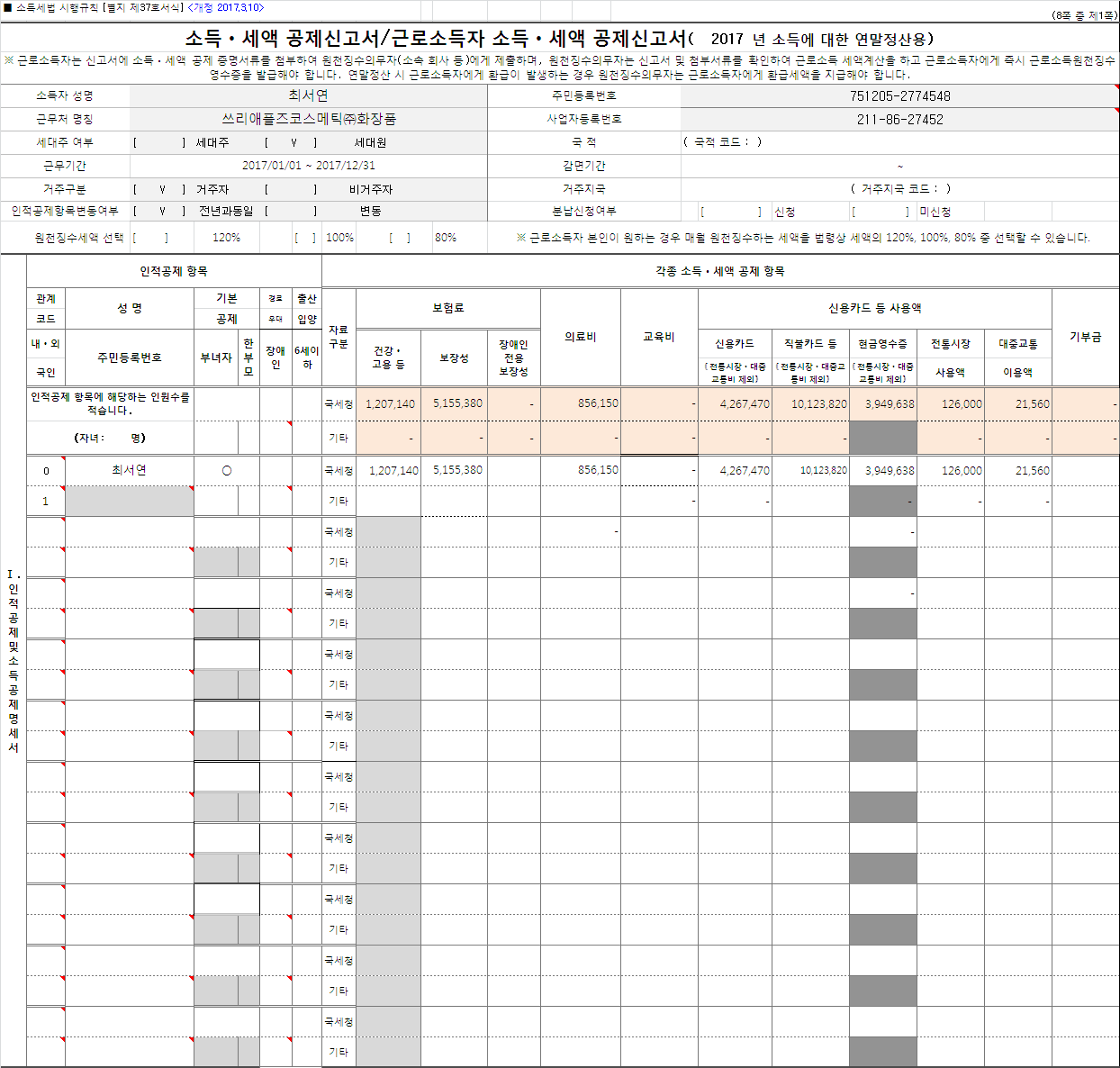Click the blue 개정 2017.3.10 revision text
This screenshot has height=1068, width=1120.
click(226, 7)
